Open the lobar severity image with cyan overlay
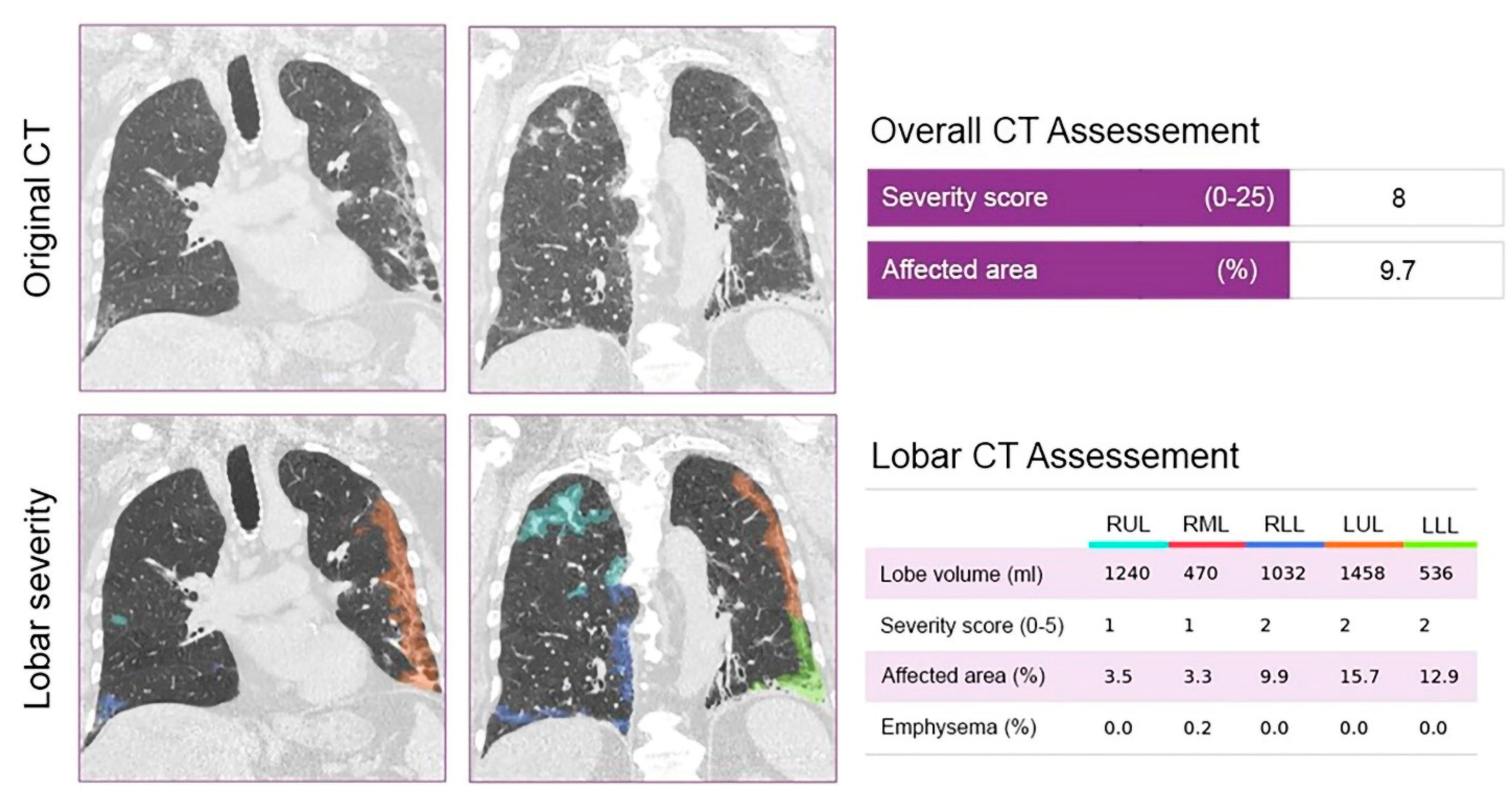The width and height of the screenshot is (1512, 795). coord(653,598)
